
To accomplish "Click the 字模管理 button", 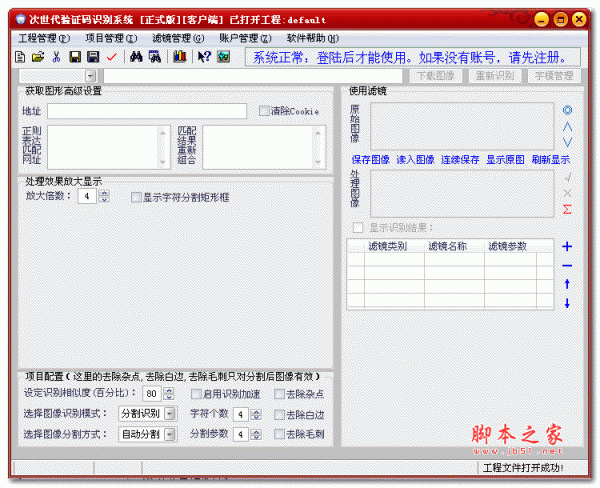I will (x=554, y=76).
